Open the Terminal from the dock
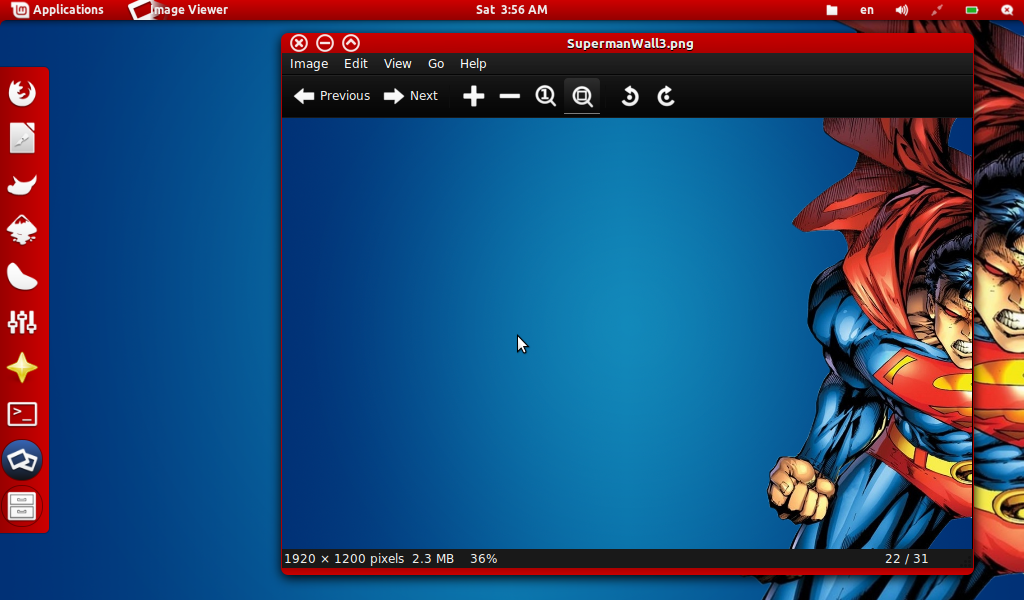This screenshot has height=600, width=1024. point(22,414)
